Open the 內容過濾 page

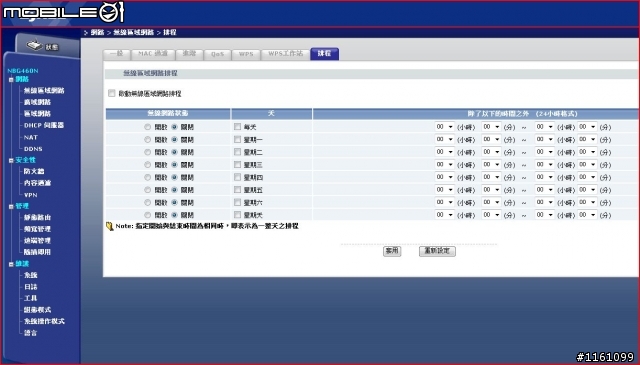pos(37,183)
